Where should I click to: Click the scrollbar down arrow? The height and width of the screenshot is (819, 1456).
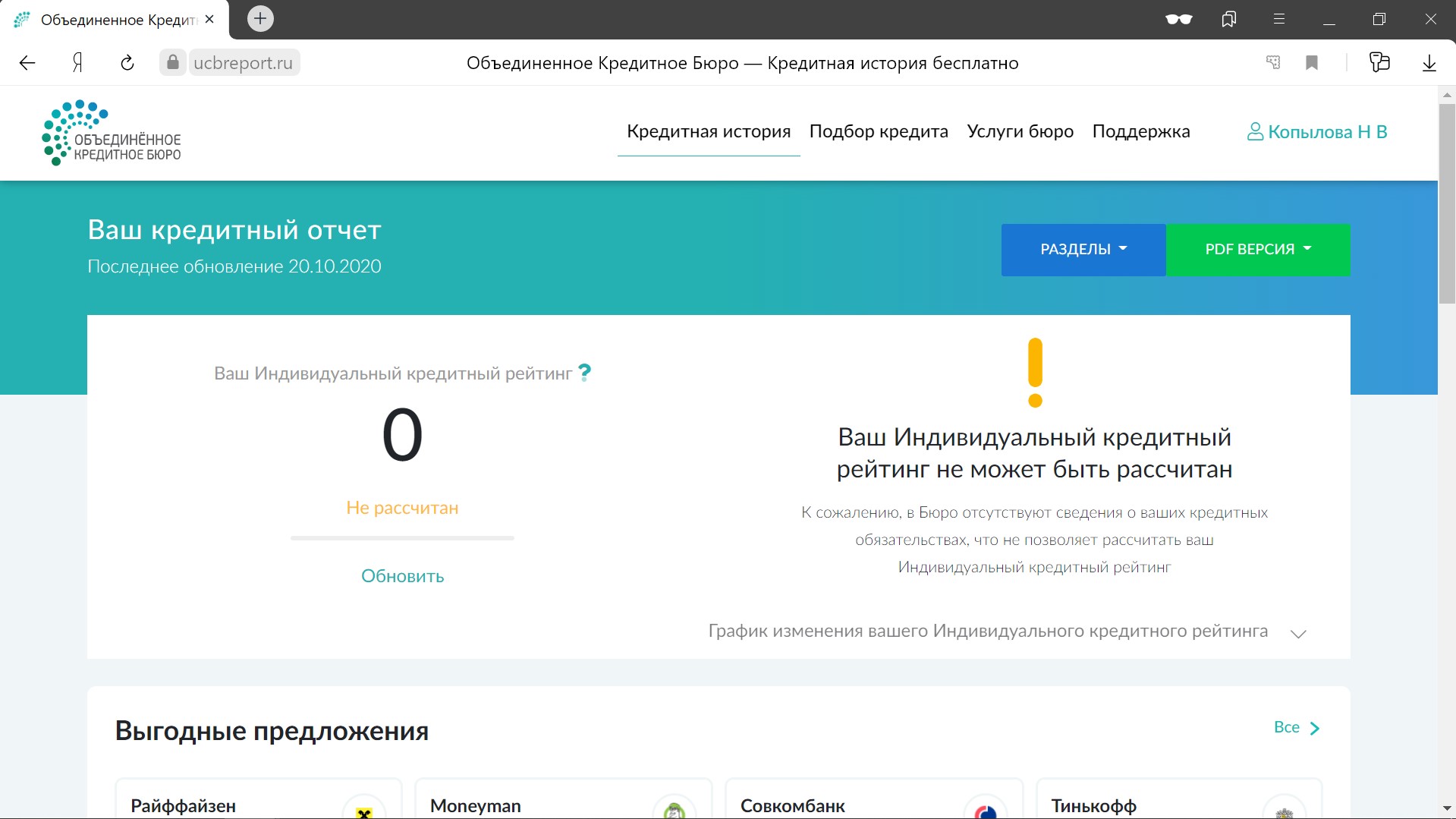tap(1447, 809)
